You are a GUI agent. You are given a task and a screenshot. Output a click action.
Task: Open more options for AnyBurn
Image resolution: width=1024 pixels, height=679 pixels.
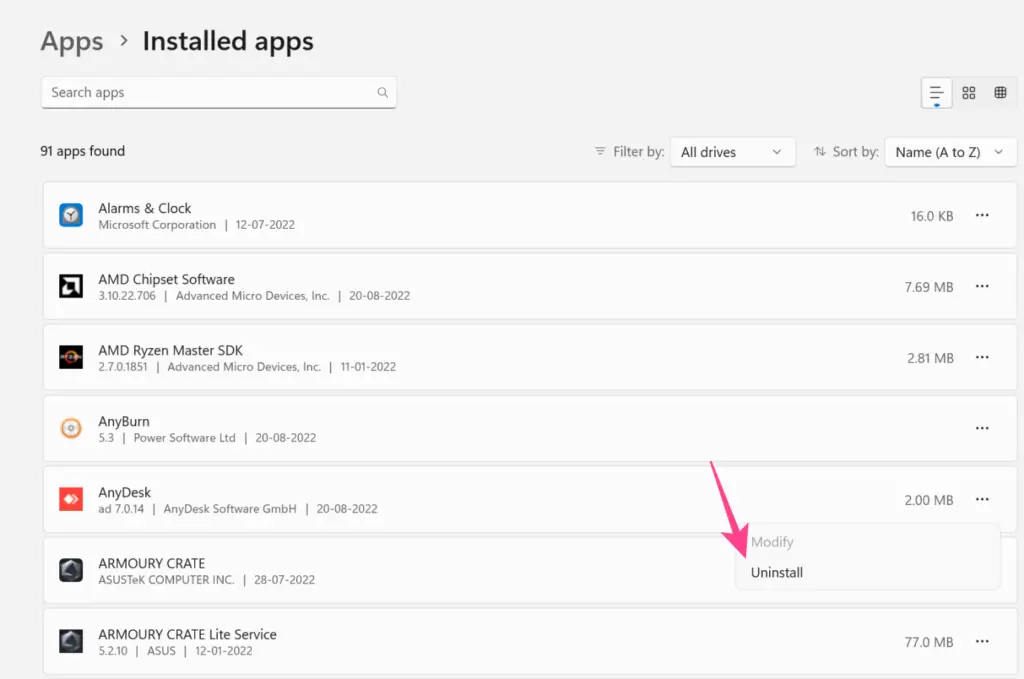click(x=982, y=428)
